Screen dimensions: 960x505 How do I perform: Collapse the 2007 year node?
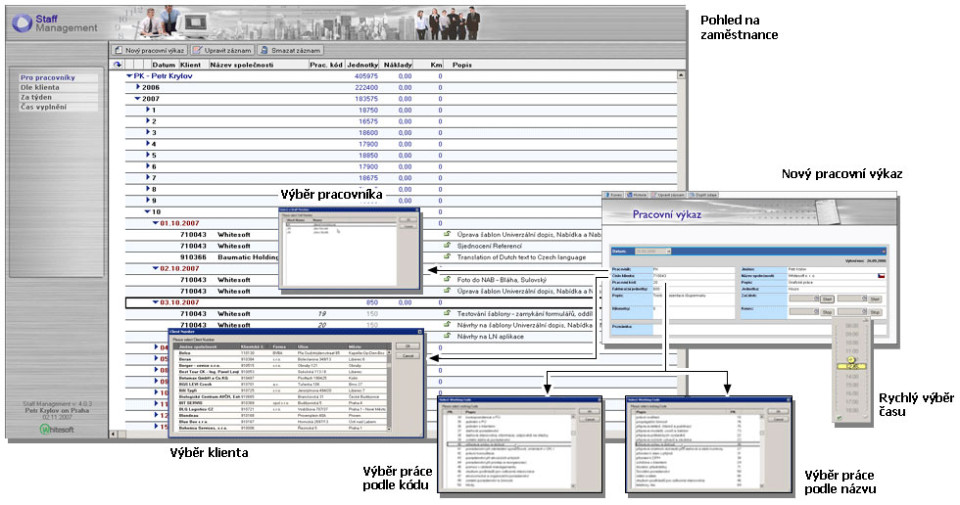click(x=138, y=99)
